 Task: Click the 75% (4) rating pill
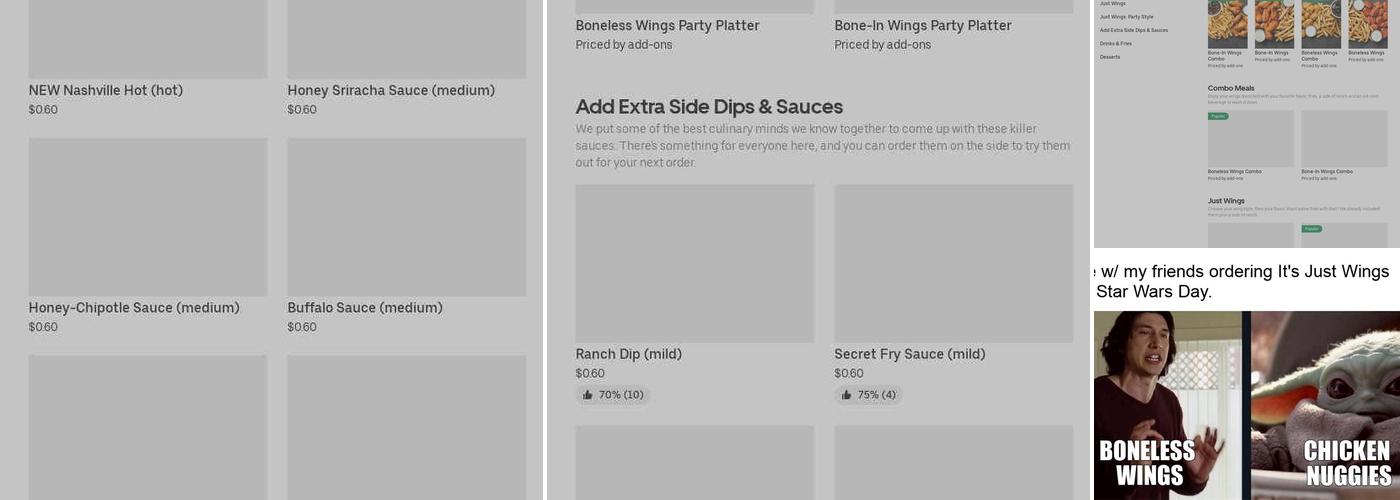868,395
